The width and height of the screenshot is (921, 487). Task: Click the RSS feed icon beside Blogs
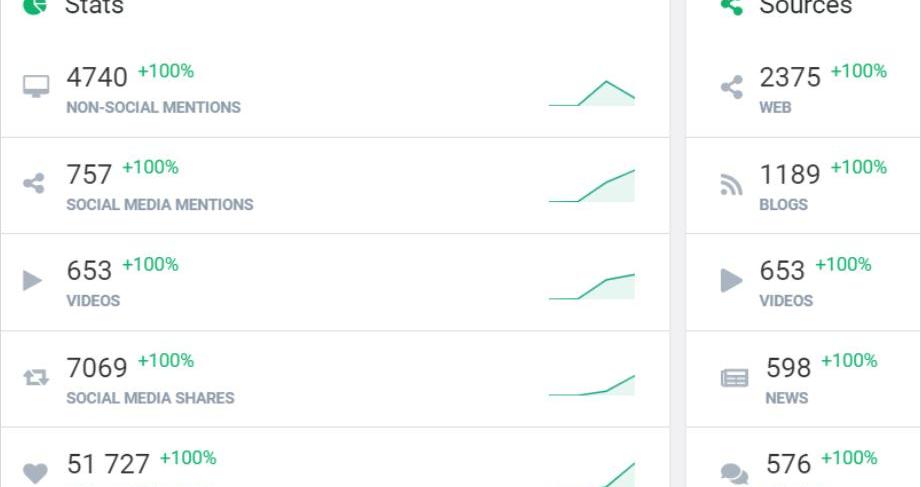[x=732, y=185]
